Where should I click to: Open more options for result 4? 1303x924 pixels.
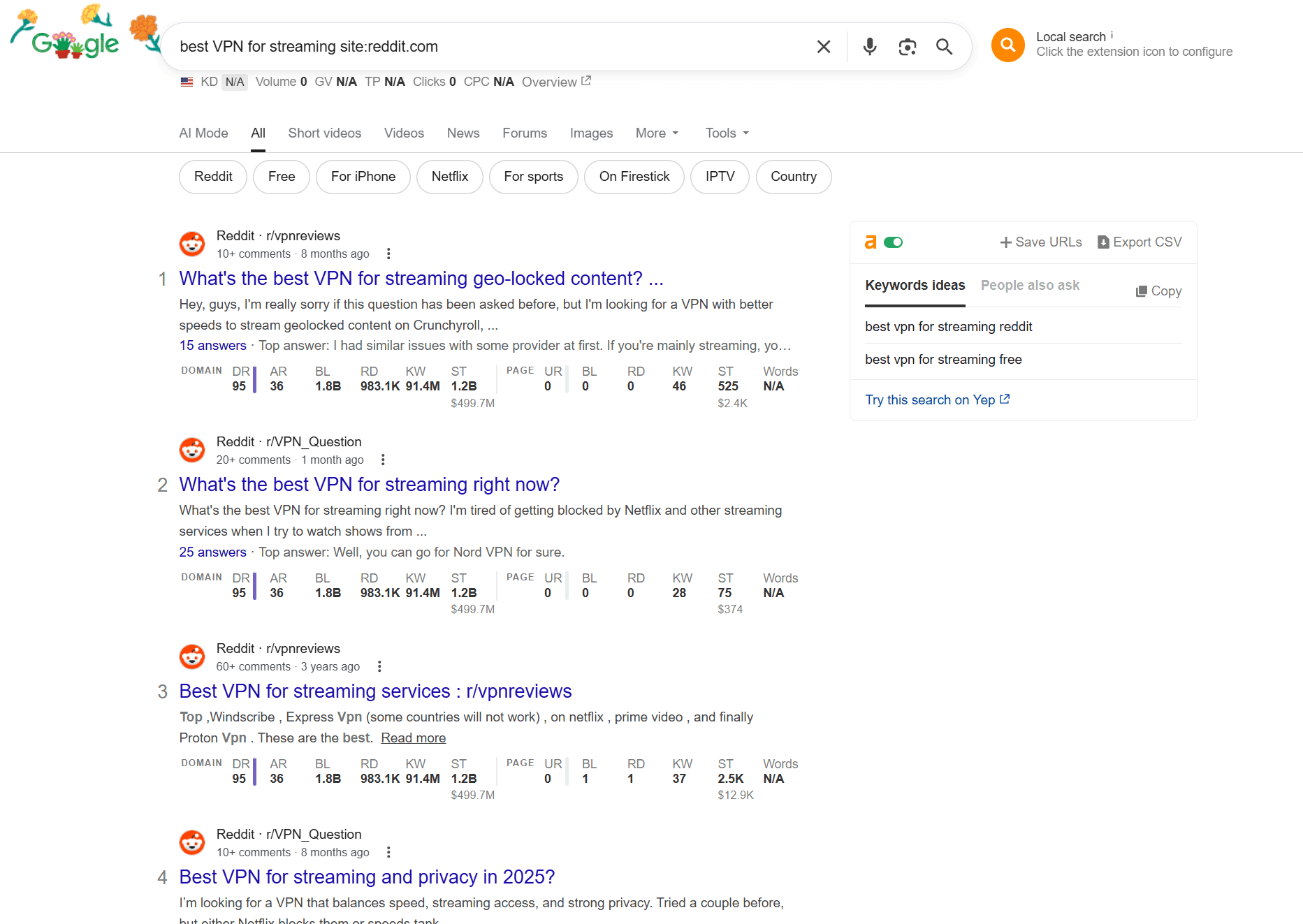click(388, 852)
